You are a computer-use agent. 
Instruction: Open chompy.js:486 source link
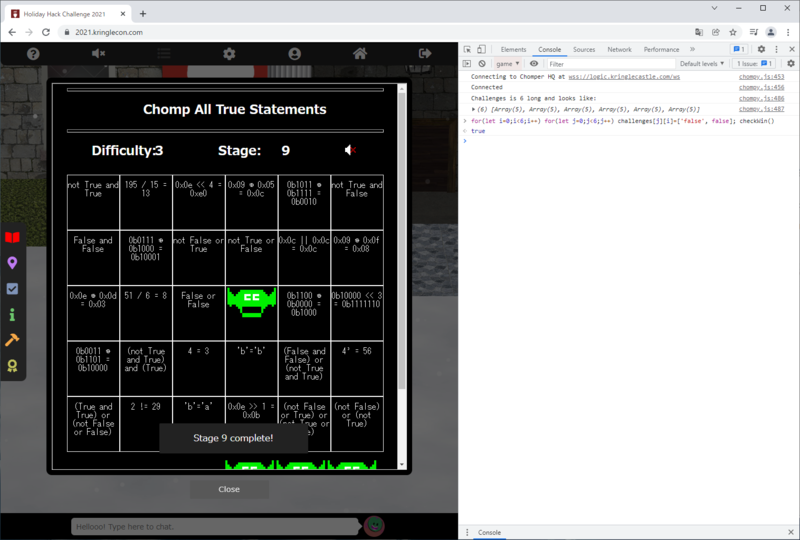click(761, 98)
